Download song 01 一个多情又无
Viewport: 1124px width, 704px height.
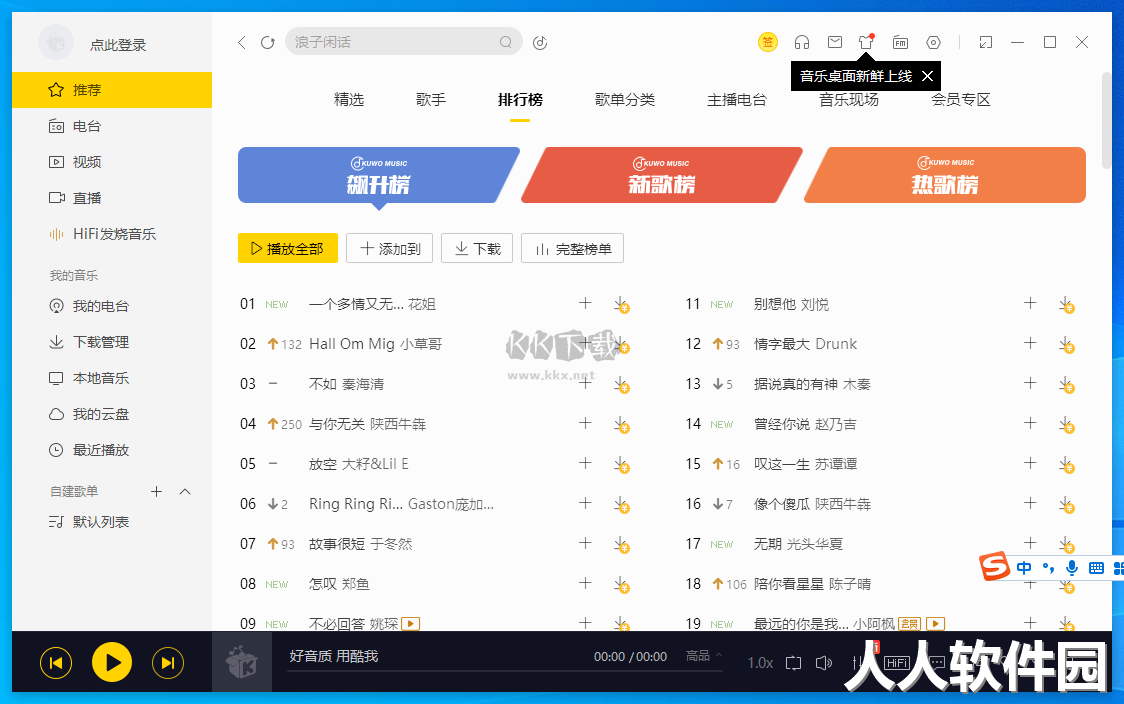[621, 305]
